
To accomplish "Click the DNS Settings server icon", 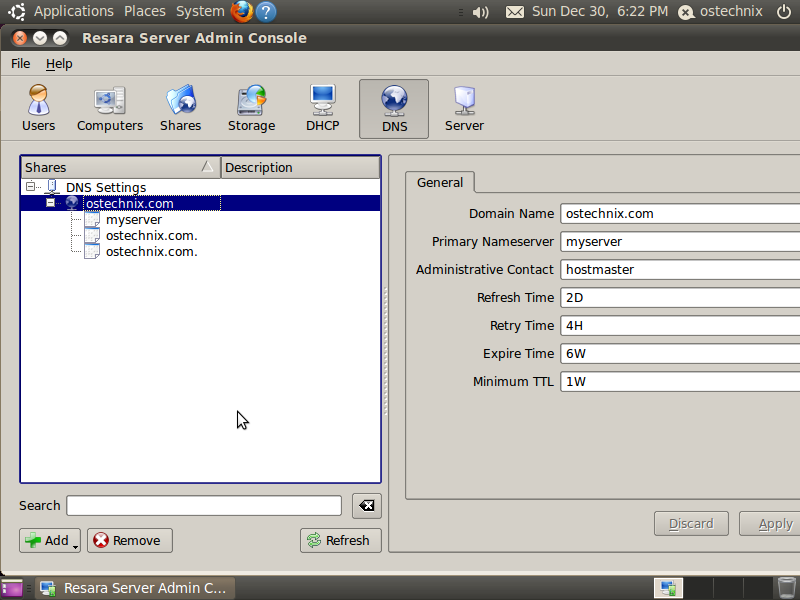I will 52,187.
